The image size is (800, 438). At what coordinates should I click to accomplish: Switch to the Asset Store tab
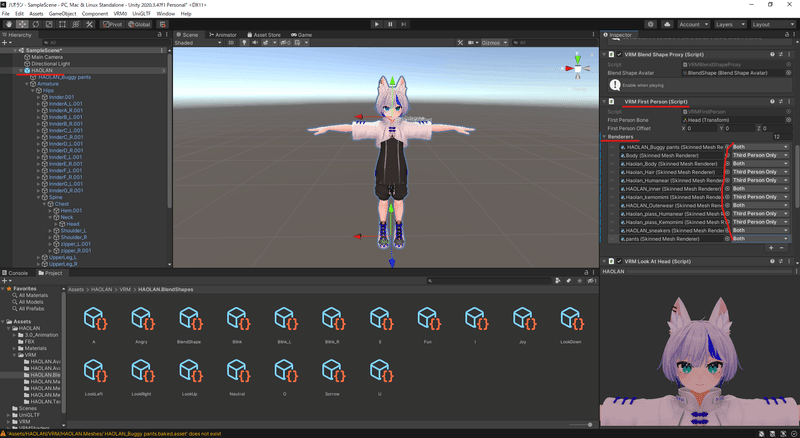264,35
